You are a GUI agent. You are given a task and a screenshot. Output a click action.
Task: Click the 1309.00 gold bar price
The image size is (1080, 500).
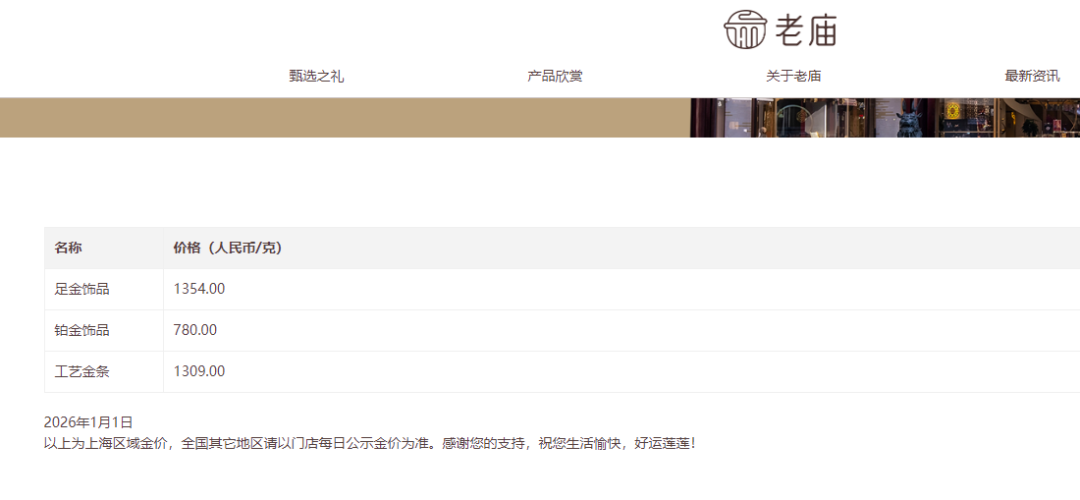(x=199, y=371)
